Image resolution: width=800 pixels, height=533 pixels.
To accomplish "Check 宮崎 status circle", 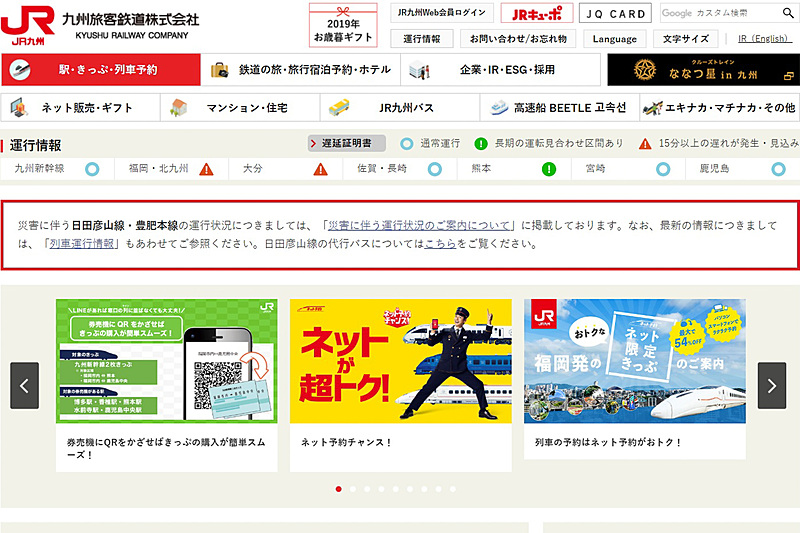I will pos(663,169).
